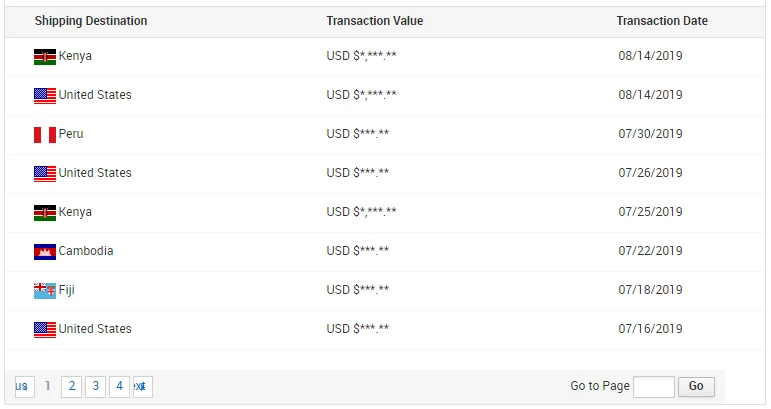Focus the Go to Page input field
This screenshot has width=771, height=409.
coord(654,386)
